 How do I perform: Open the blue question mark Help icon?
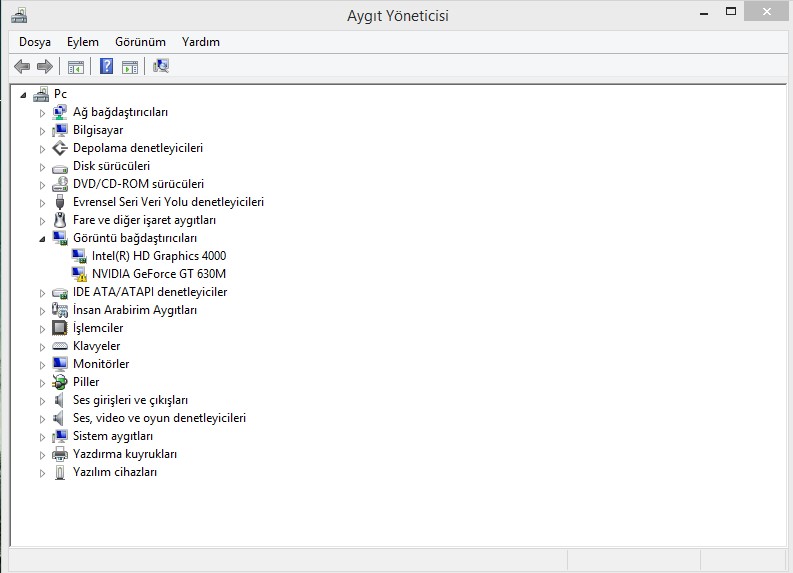point(106,66)
